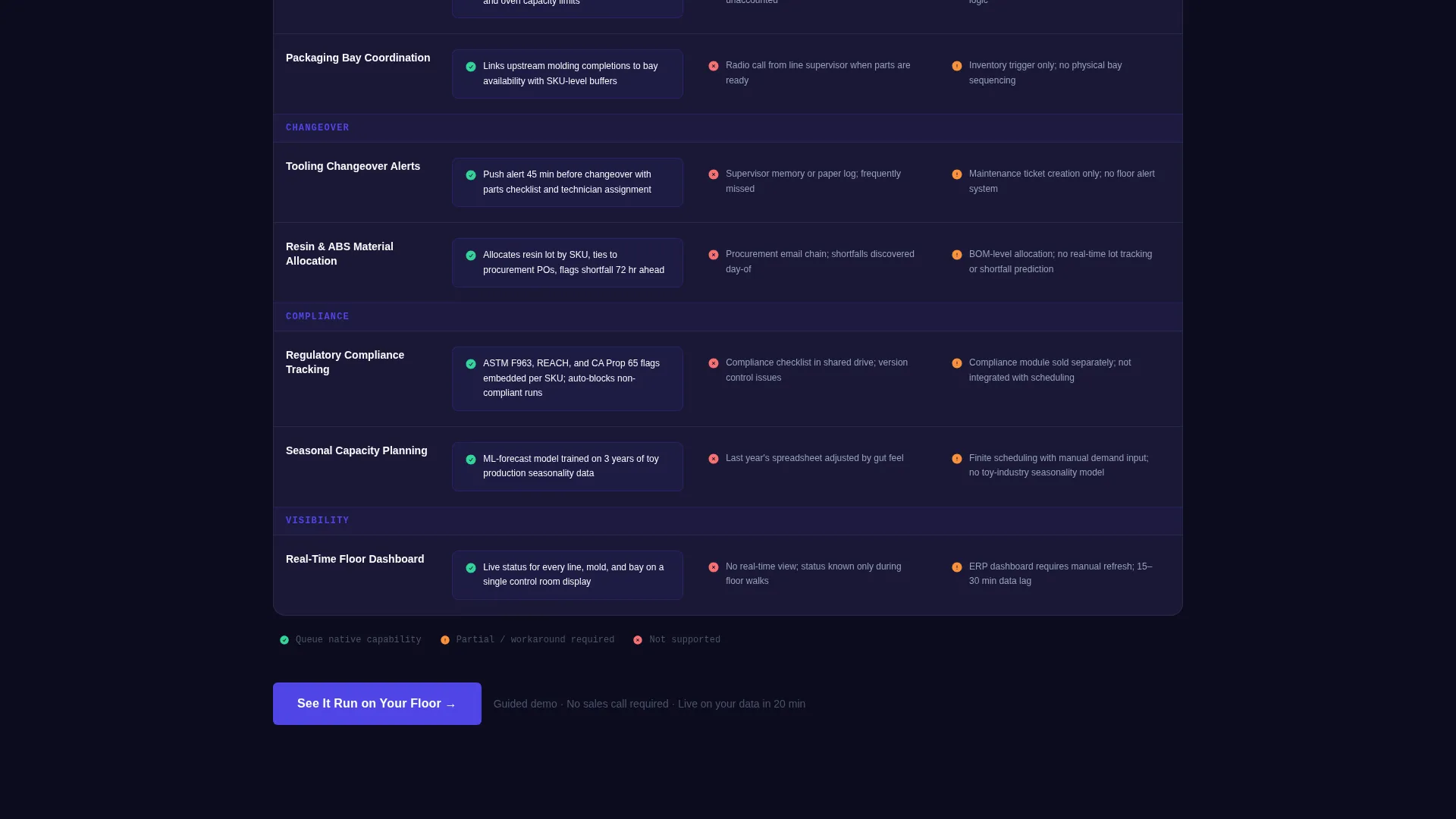The height and width of the screenshot is (819, 1456).
Task: Click Resin & ABS Material Allocation title
Action: (x=340, y=254)
